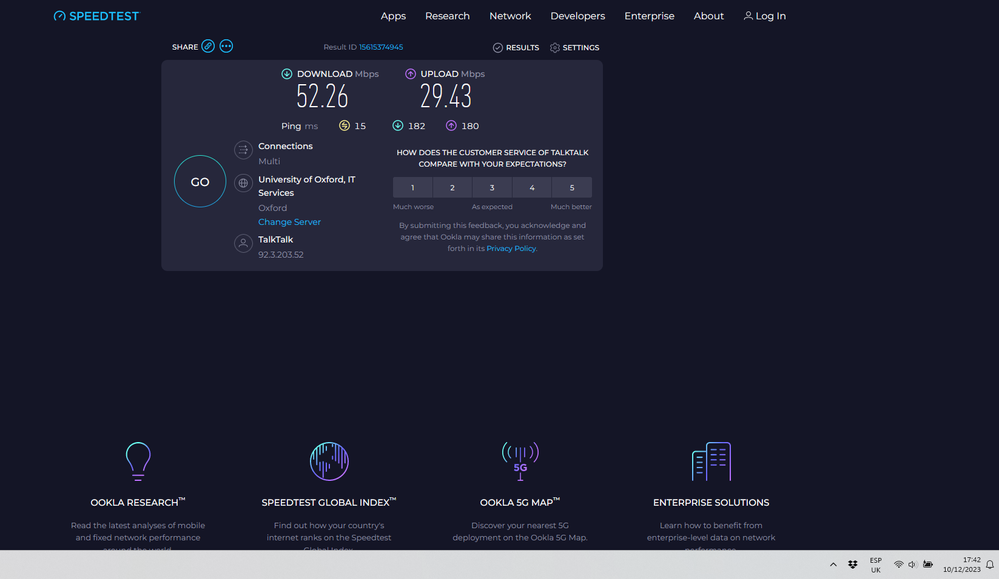Screen dimensions: 999x579
Task: Open the Network menu
Action: tap(510, 16)
